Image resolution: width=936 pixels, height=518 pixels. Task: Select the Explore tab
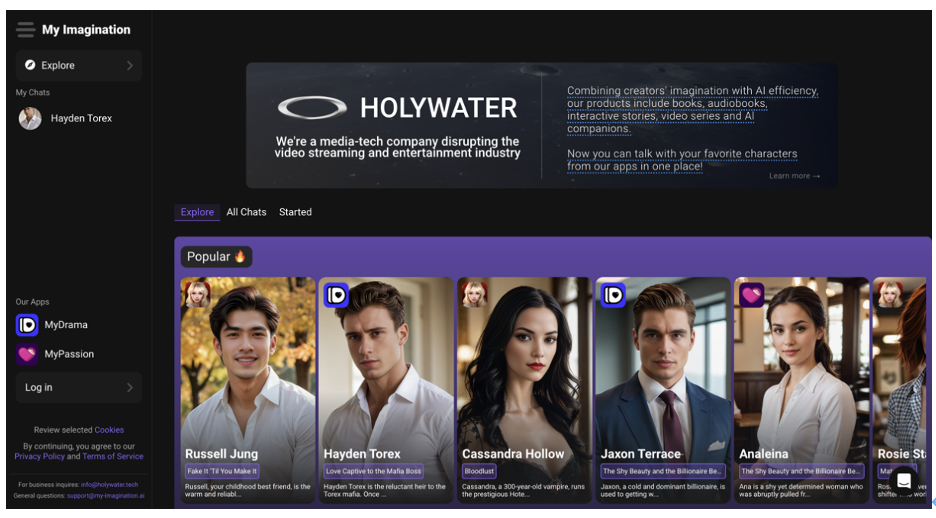[197, 212]
